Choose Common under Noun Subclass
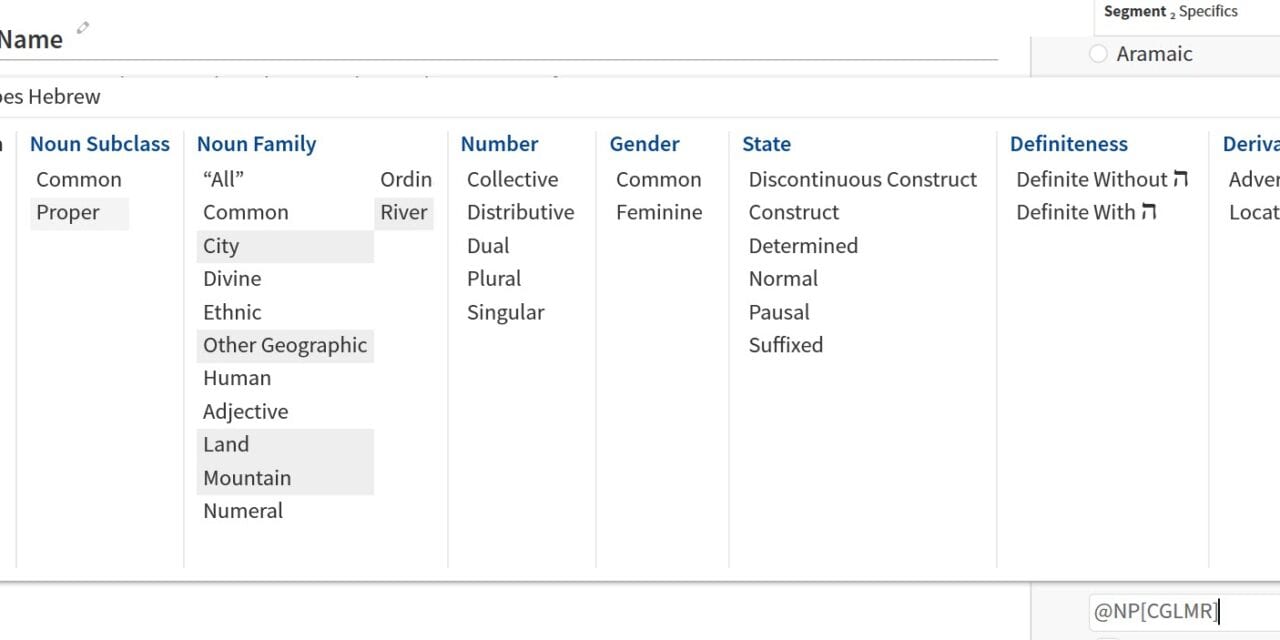Screen dimensions: 1280x640 click(x=79, y=180)
